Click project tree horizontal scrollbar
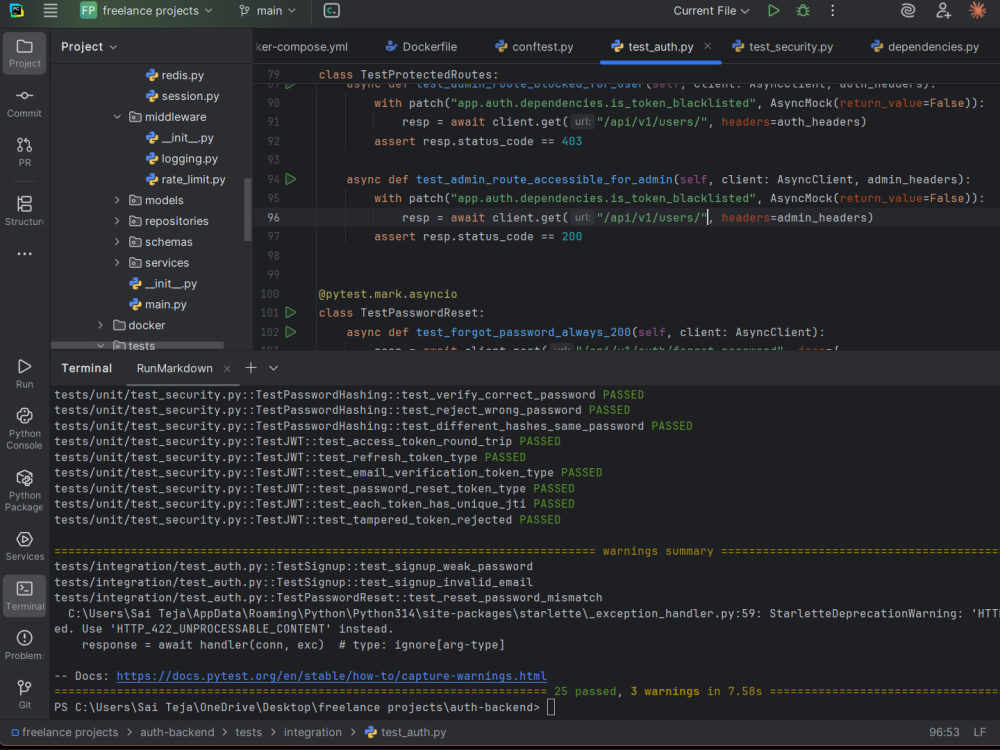The image size is (1000, 750). [137, 345]
